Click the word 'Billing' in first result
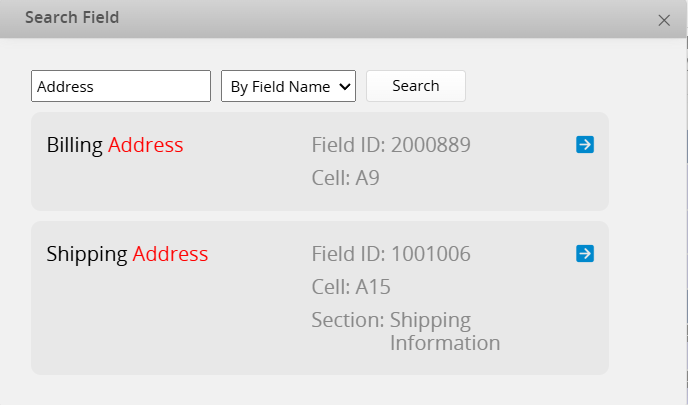 coord(75,145)
